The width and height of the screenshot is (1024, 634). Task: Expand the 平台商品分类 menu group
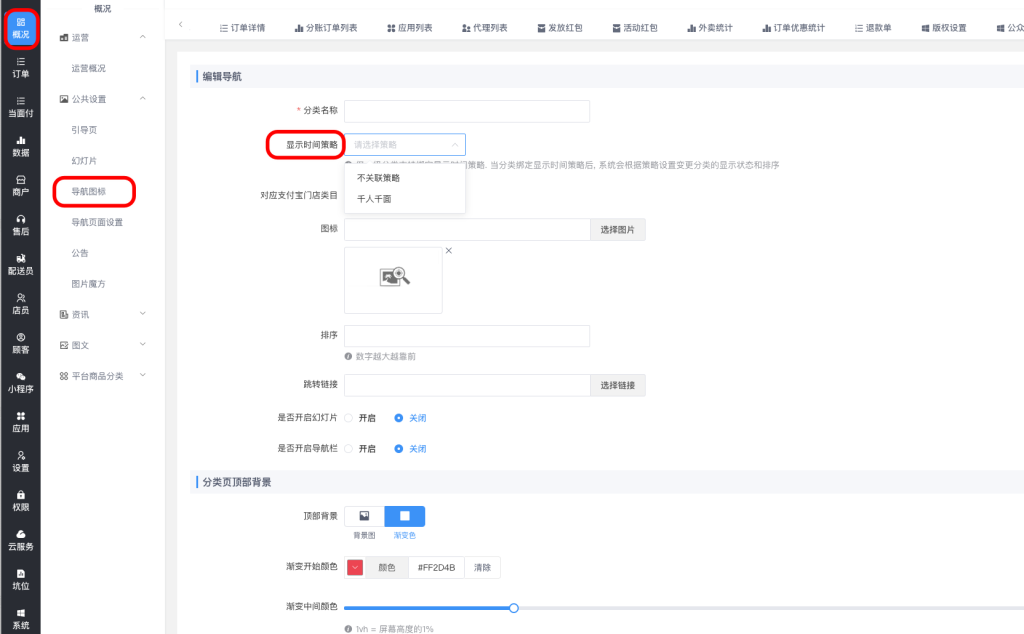point(142,376)
